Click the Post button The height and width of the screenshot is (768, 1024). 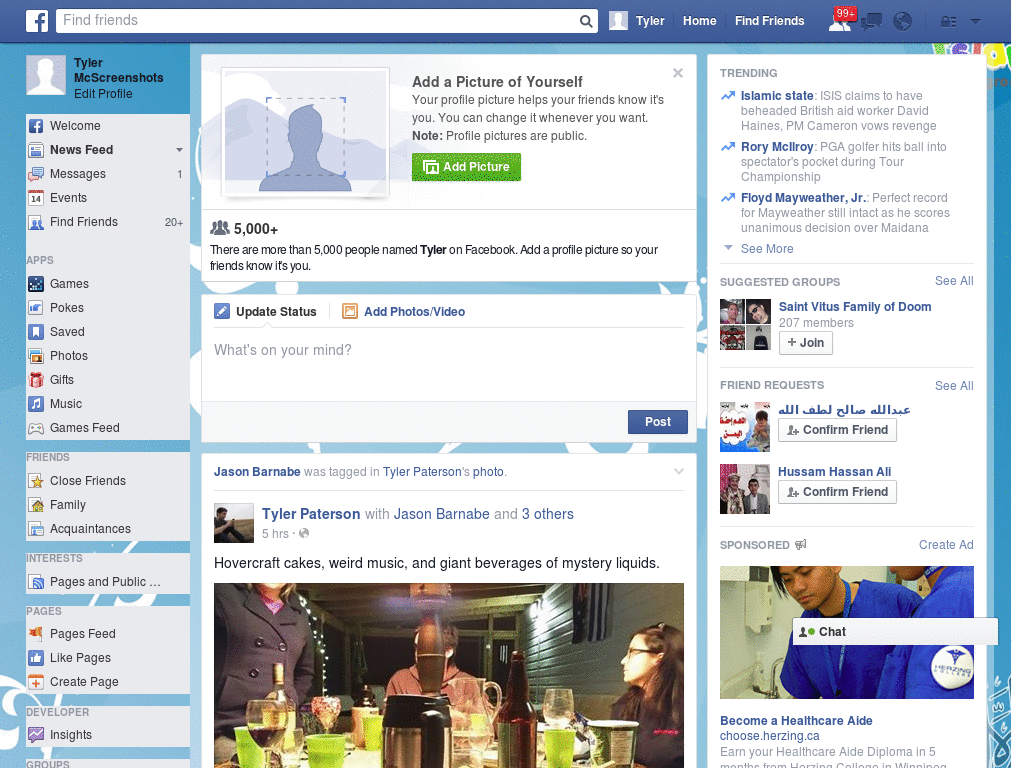coord(658,422)
